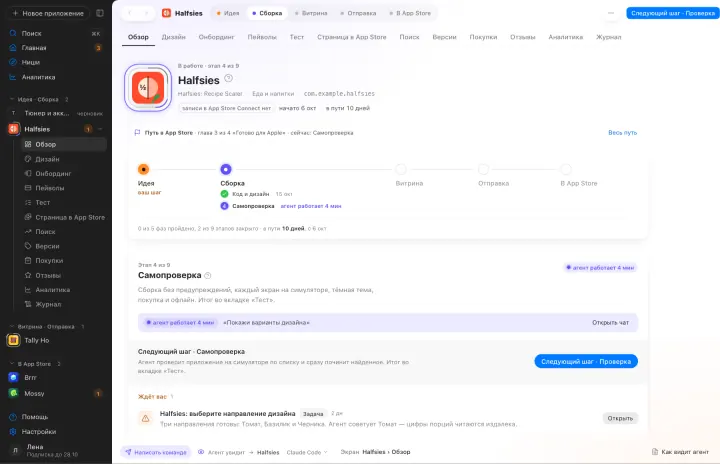Click top-right Следующий шаг · Проверка button

[673, 13]
